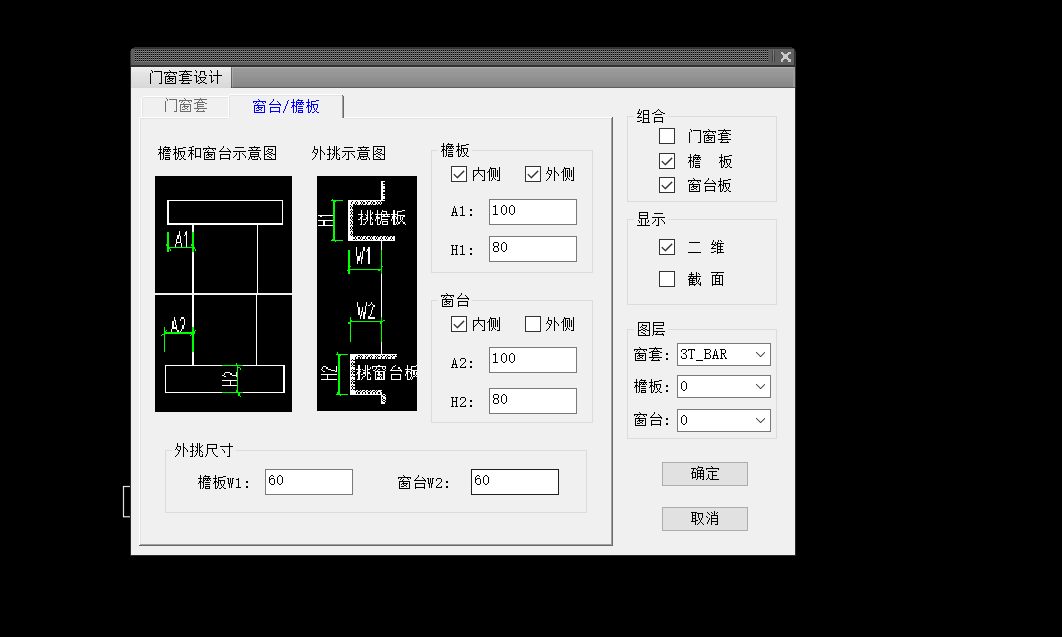Uncheck 外侧 under the 檐板 group
The image size is (1062, 637).
coord(533,174)
